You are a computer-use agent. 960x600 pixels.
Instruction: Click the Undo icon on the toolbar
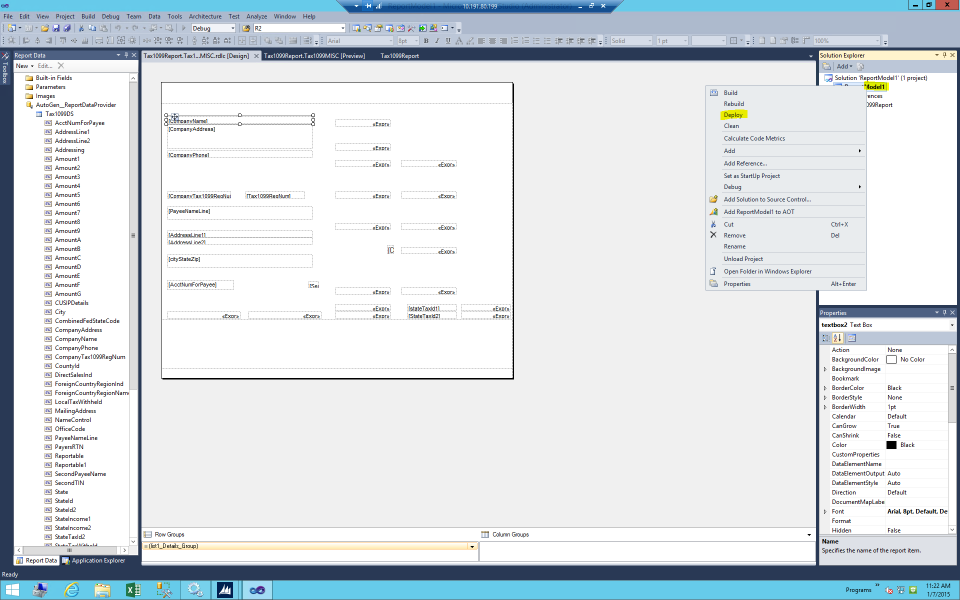click(x=117, y=29)
